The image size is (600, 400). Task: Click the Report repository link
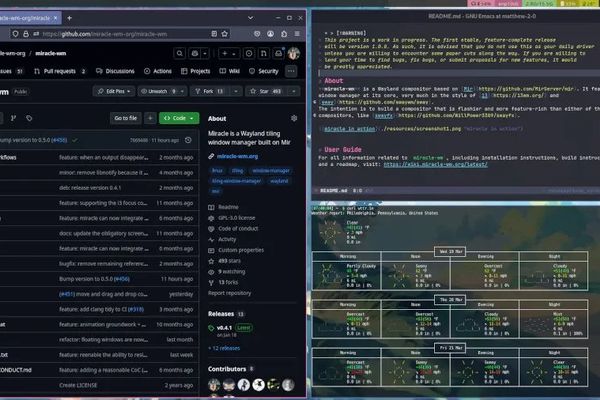click(x=230, y=293)
